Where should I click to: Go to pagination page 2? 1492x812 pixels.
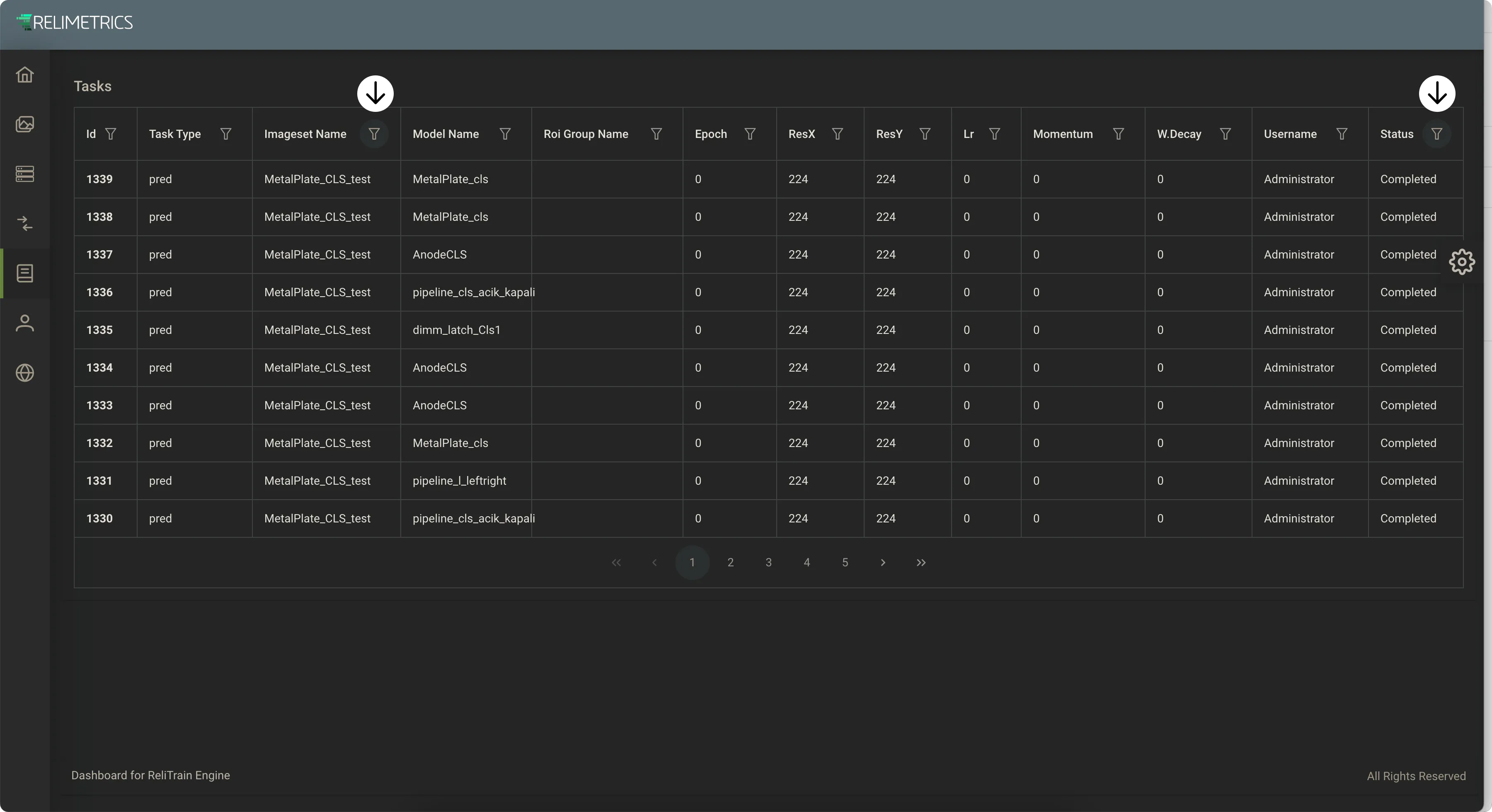[x=730, y=562]
